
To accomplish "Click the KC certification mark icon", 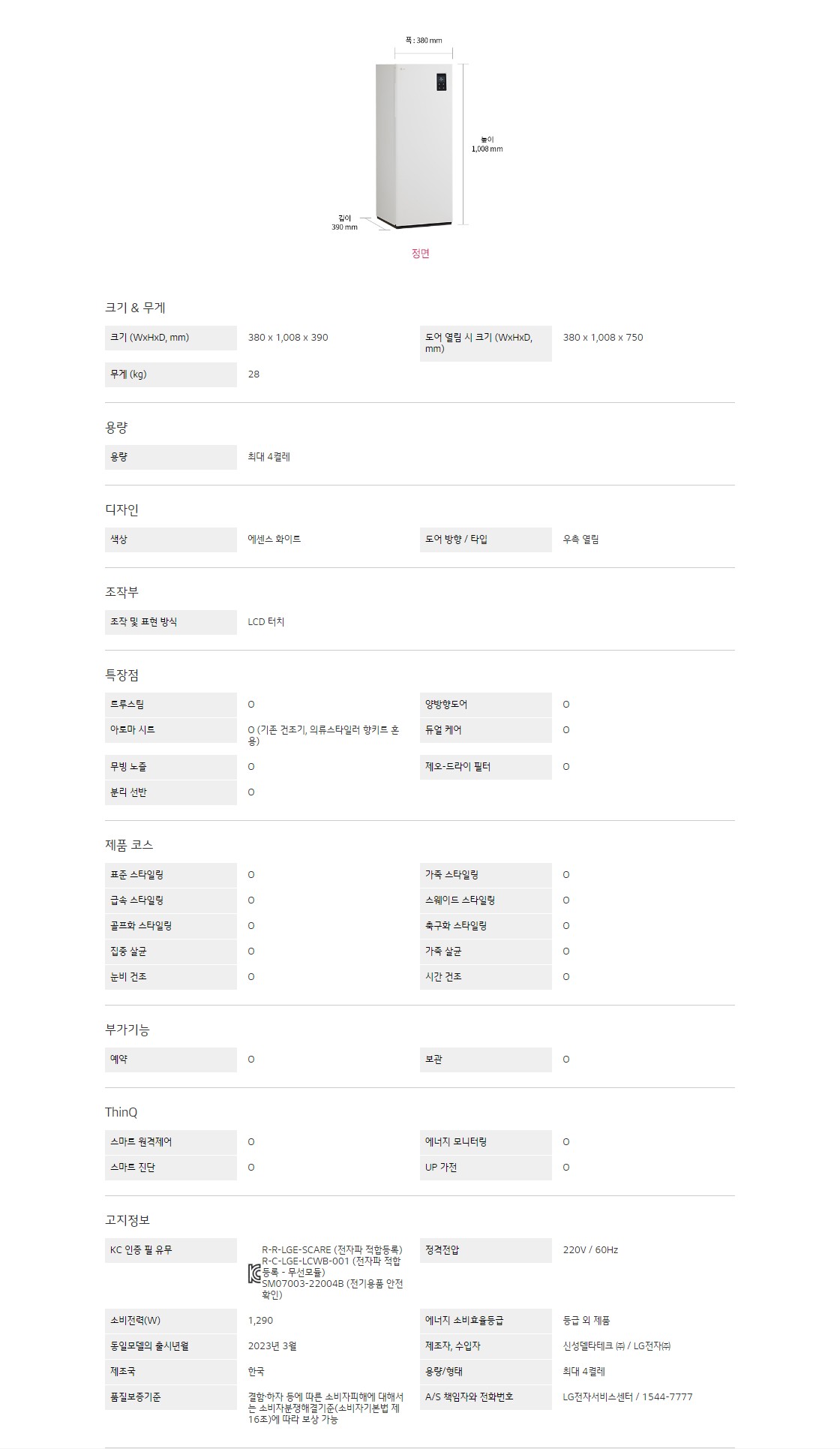I will pyautogui.click(x=254, y=1273).
